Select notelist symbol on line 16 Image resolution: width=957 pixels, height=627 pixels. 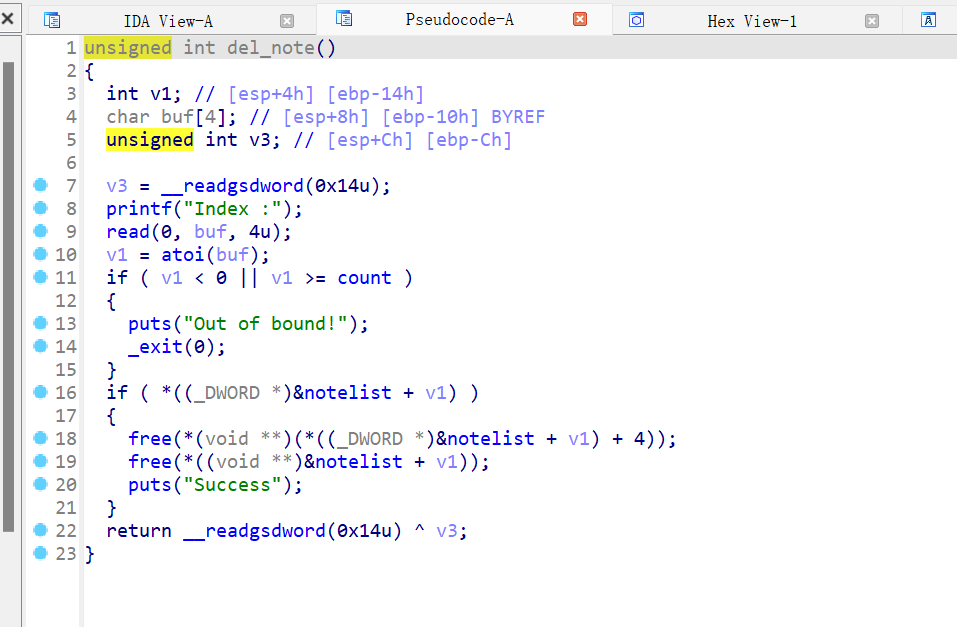pos(348,393)
